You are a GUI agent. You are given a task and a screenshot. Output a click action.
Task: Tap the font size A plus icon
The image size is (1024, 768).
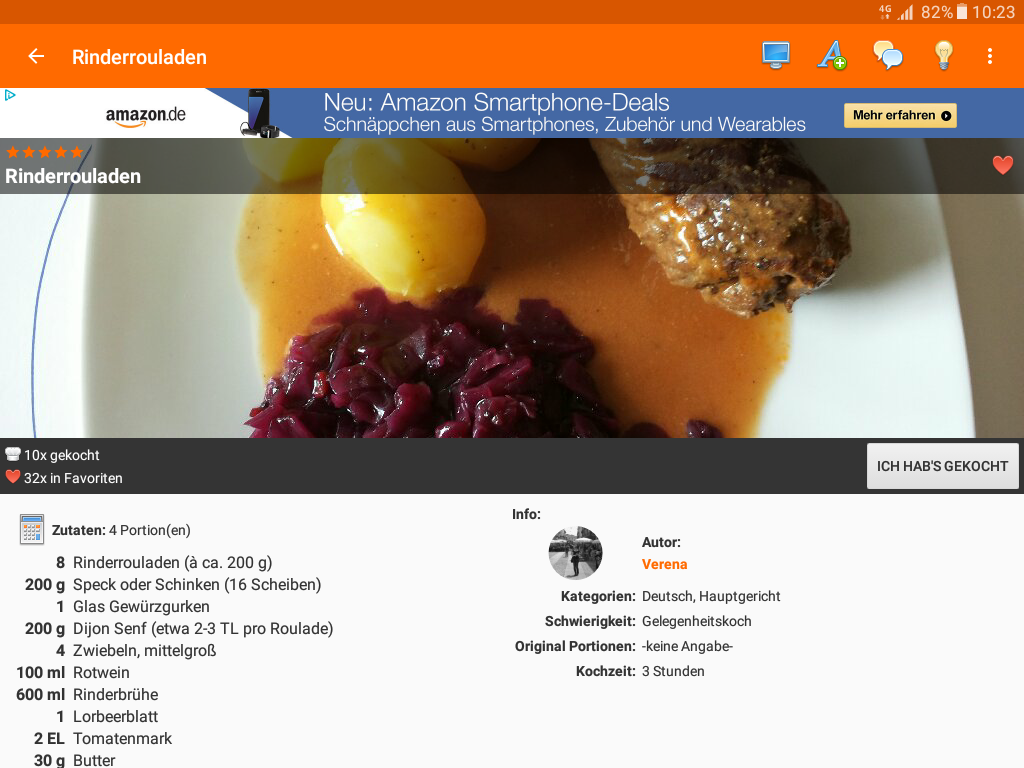click(832, 56)
